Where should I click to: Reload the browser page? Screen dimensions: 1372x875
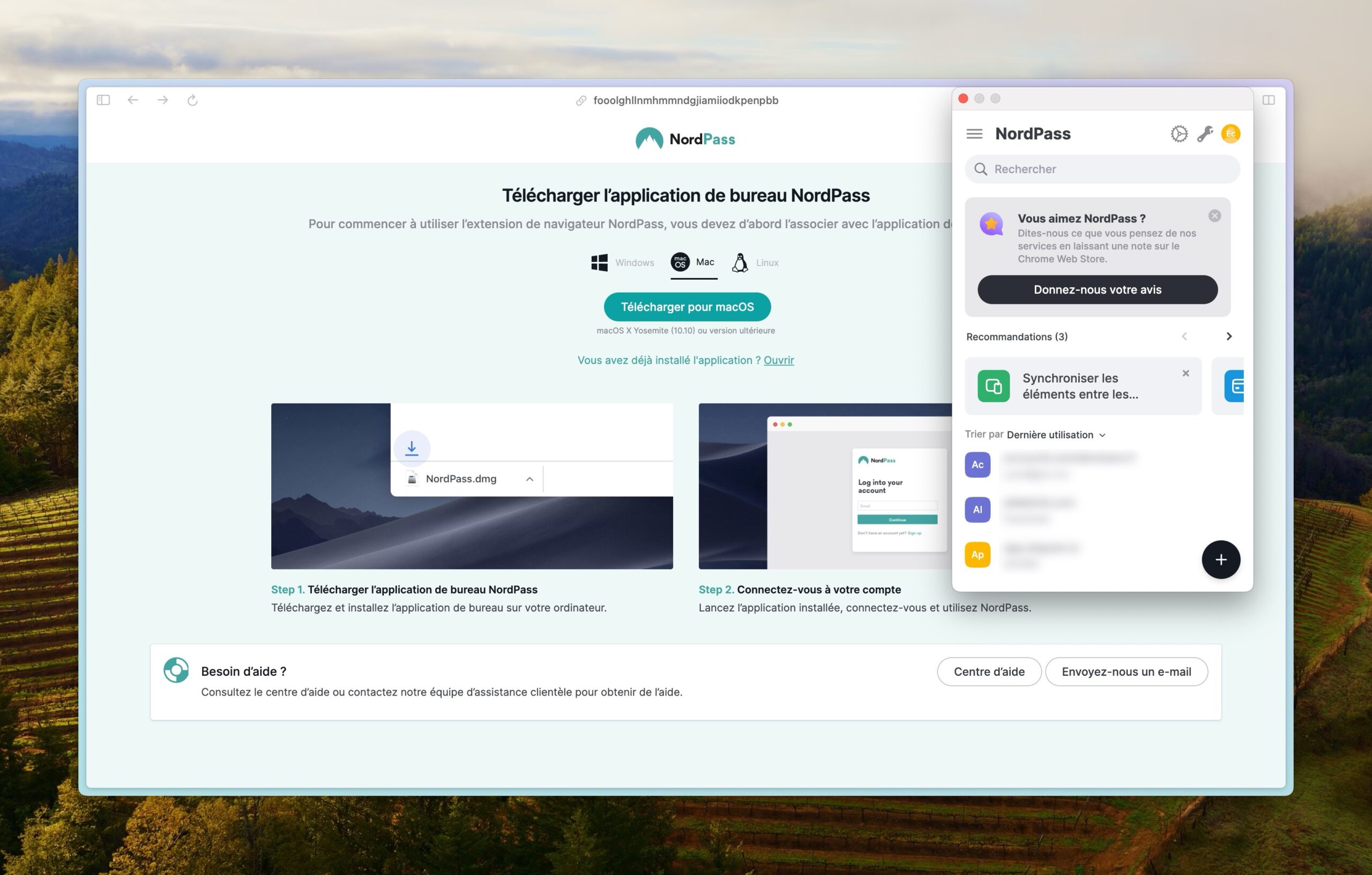click(192, 100)
